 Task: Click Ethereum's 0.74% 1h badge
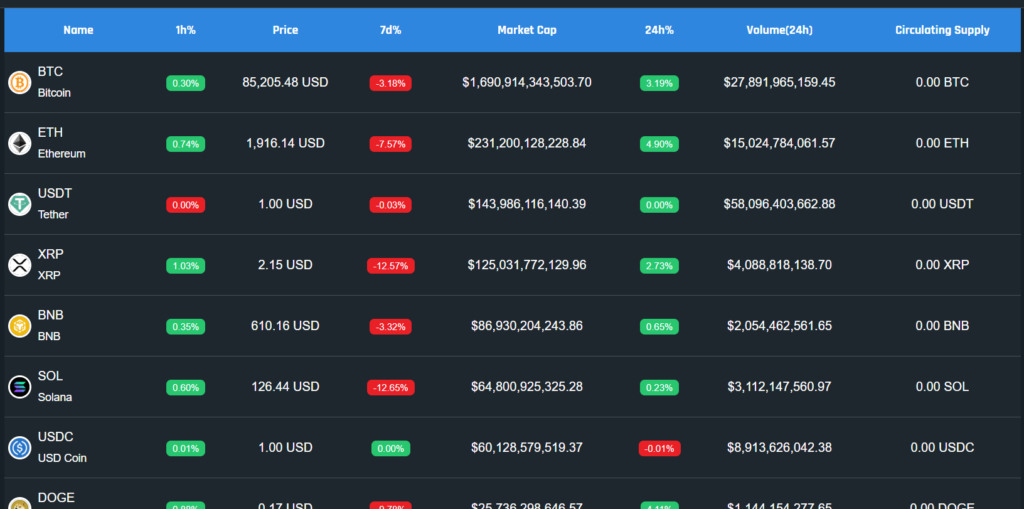185,144
